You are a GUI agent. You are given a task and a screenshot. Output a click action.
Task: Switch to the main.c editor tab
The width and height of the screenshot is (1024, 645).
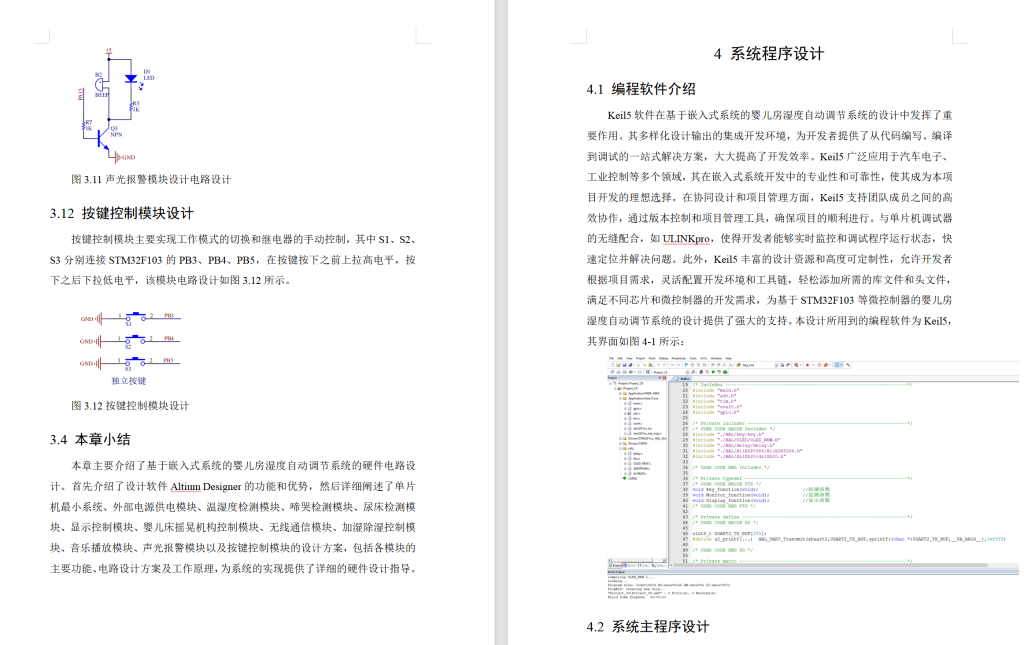tap(681, 379)
